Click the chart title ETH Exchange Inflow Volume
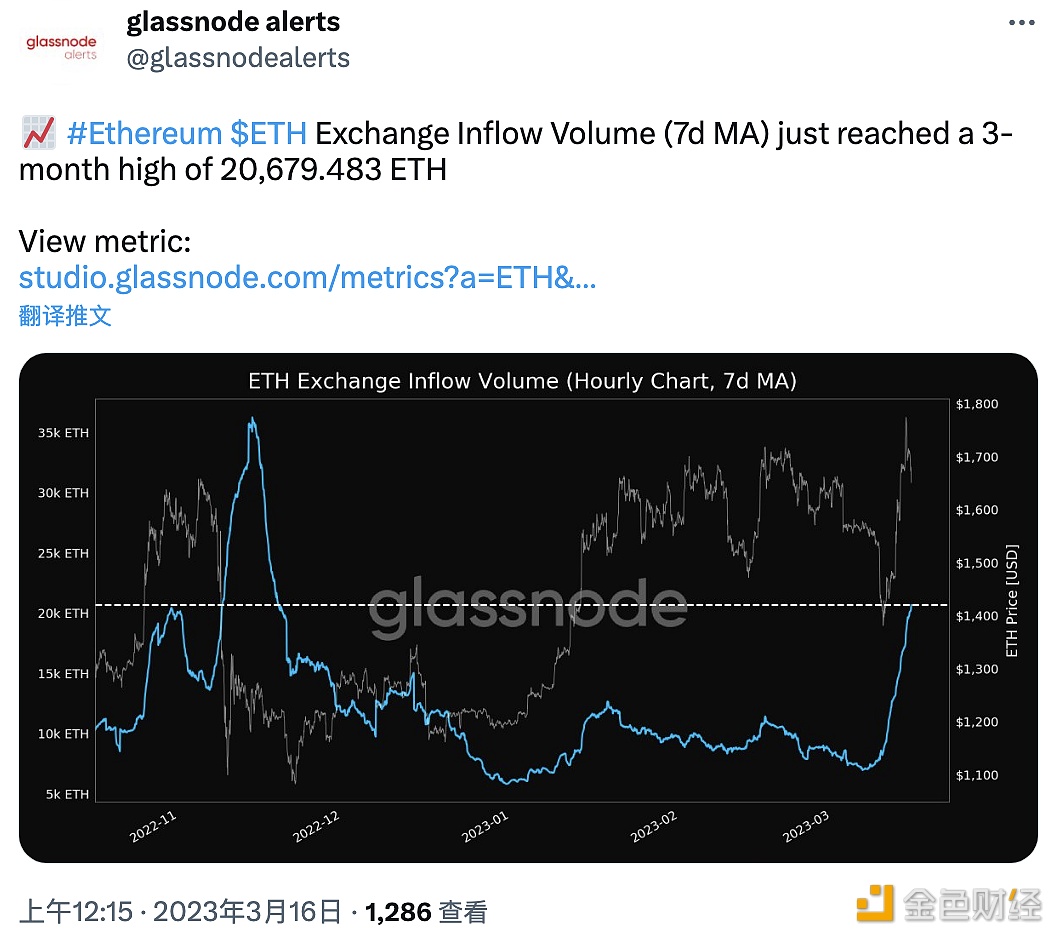This screenshot has width=1054, height=934. point(522,381)
